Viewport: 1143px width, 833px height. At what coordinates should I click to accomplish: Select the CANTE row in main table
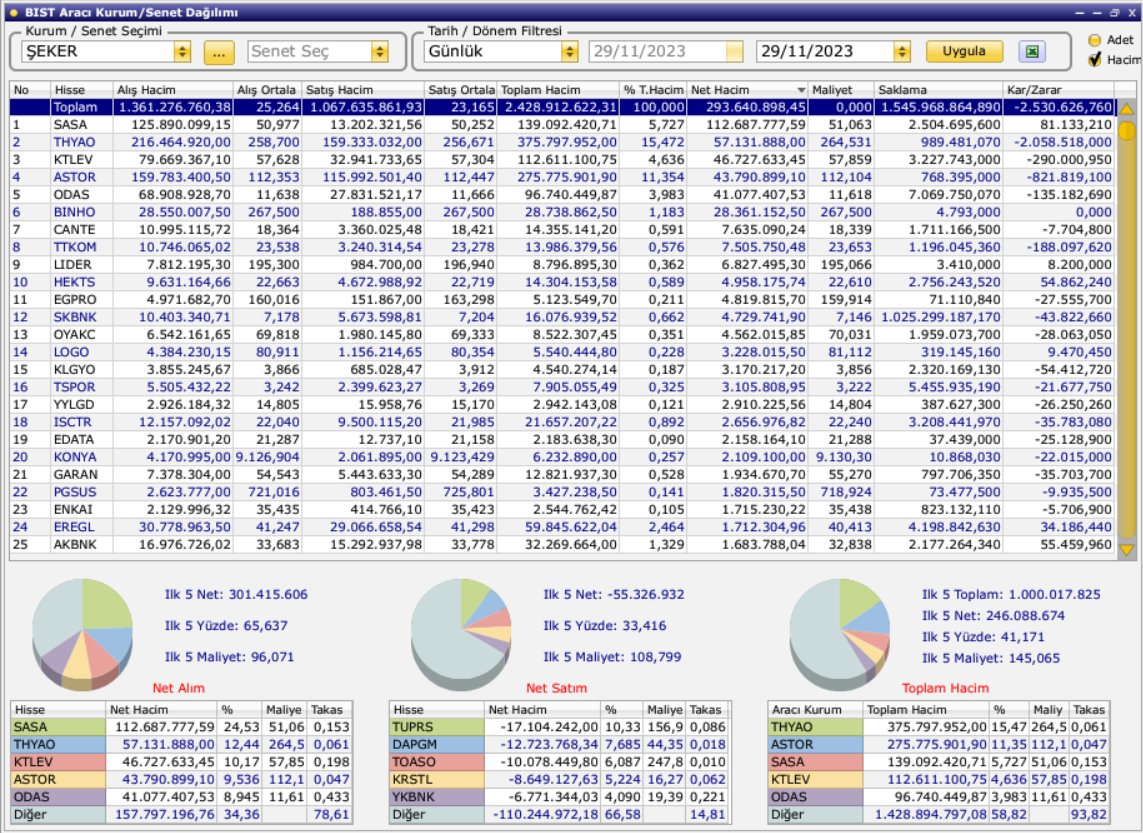[563, 230]
